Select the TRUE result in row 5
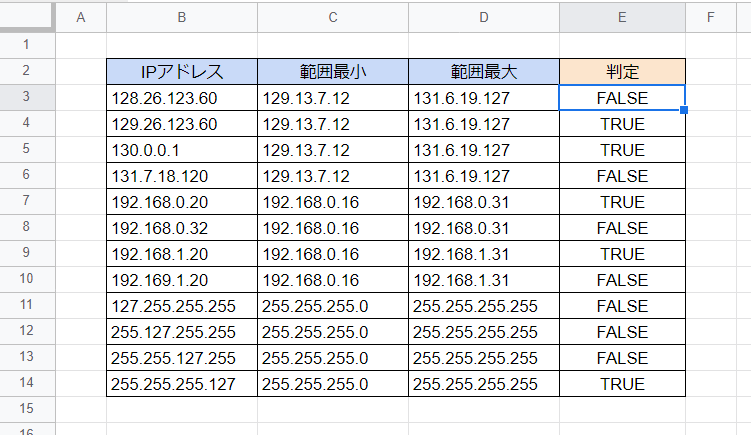 (622, 149)
